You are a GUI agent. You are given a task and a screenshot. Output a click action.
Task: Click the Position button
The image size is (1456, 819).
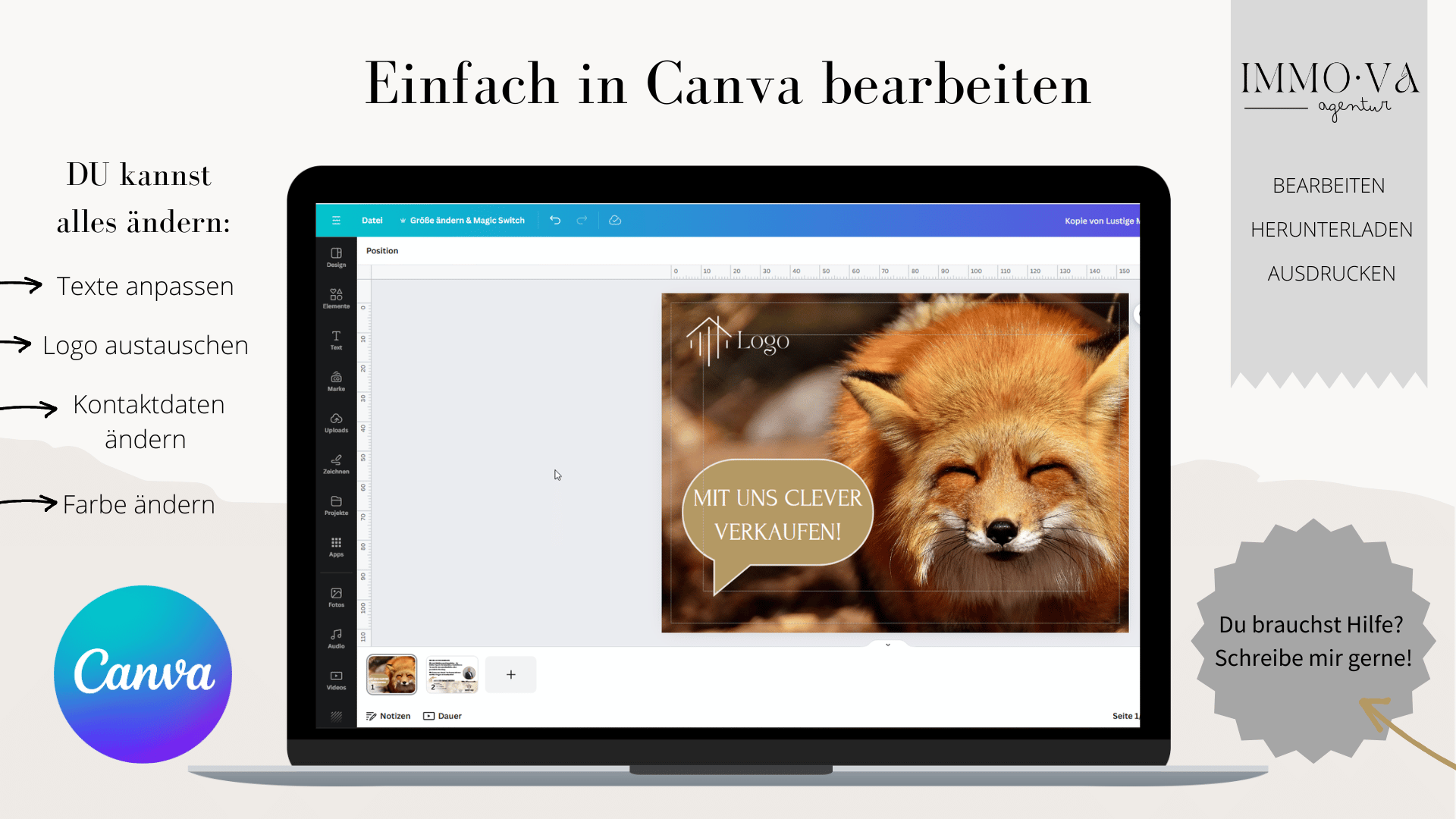[x=382, y=251]
